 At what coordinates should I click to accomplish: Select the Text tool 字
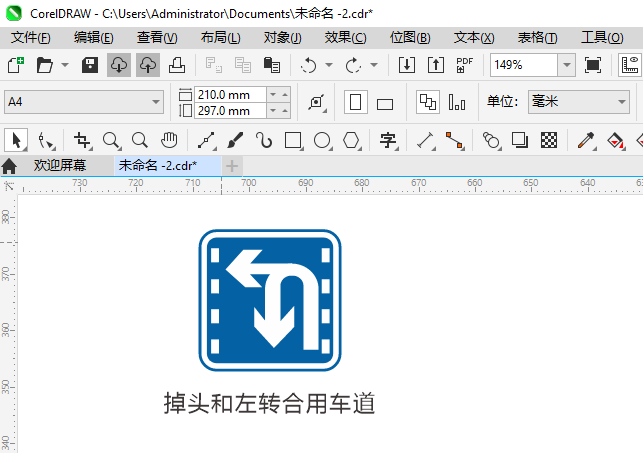click(388, 140)
